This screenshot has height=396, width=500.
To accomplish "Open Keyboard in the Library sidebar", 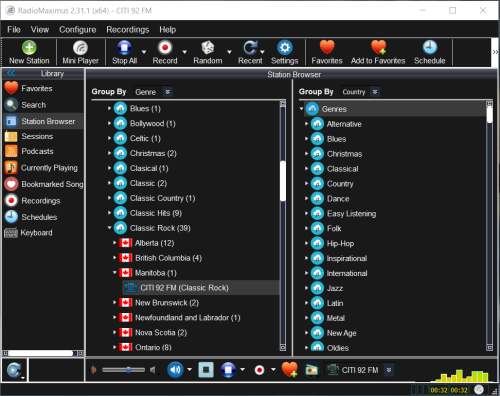I will click(x=43, y=233).
